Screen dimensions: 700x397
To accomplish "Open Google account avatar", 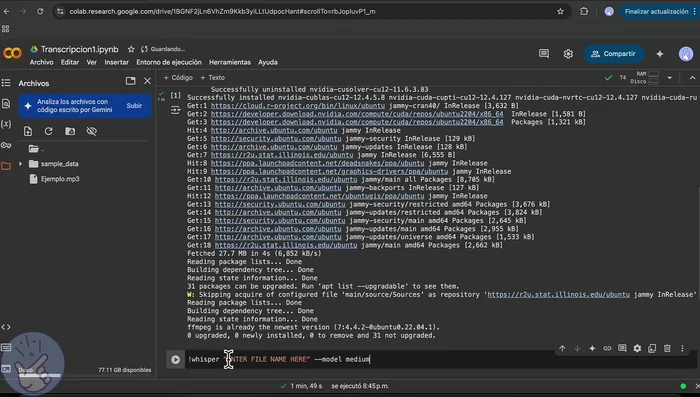I will [686, 54].
